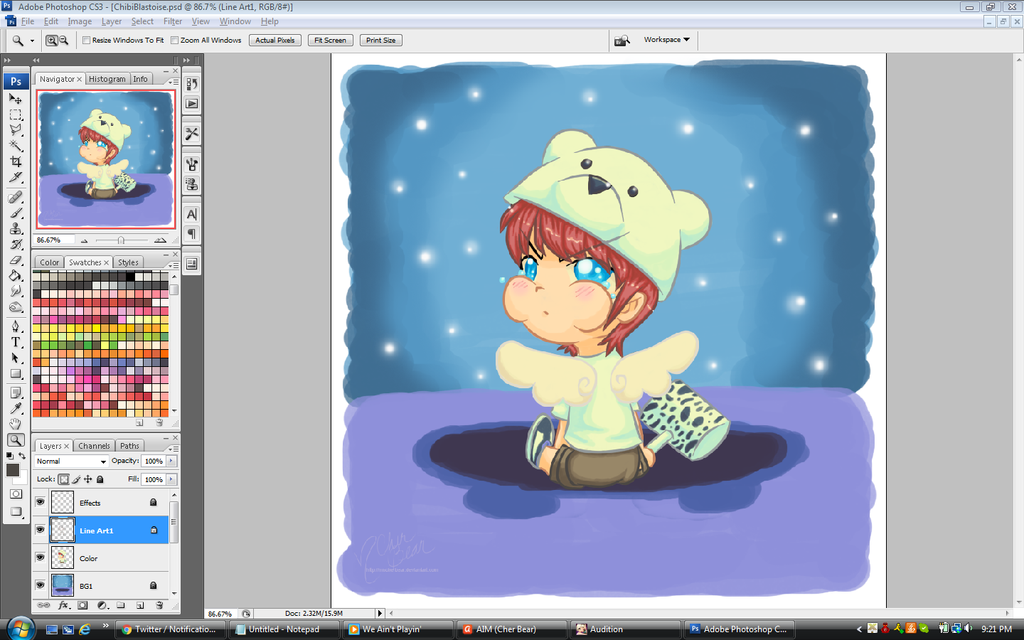This screenshot has height=640, width=1024.
Task: Check the Zoom All Windows option
Action: (174, 41)
